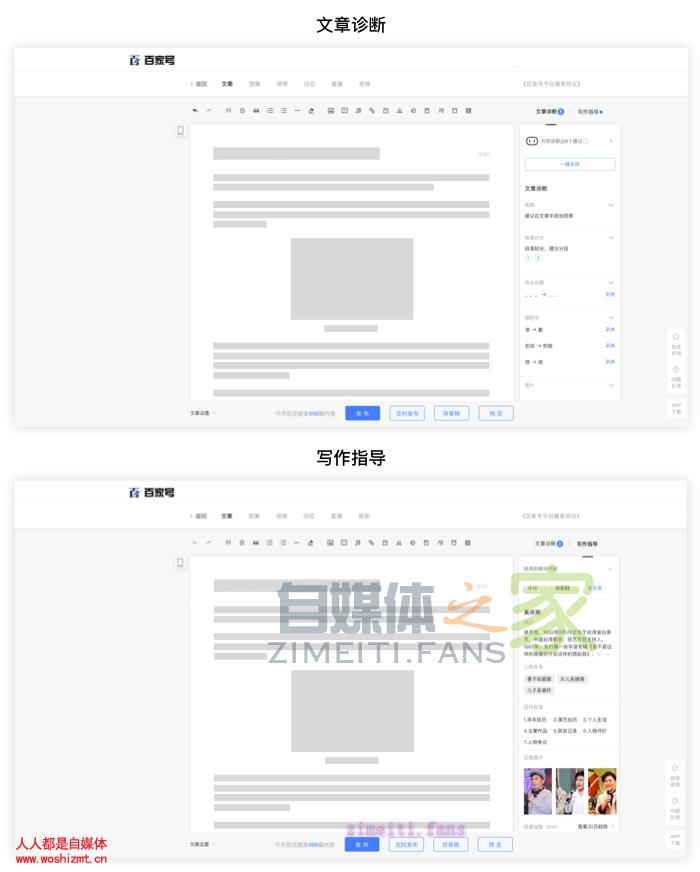The image size is (700, 872).
Task: Open 在线咨询 in the upper screen's side panel
Action: tap(676, 344)
